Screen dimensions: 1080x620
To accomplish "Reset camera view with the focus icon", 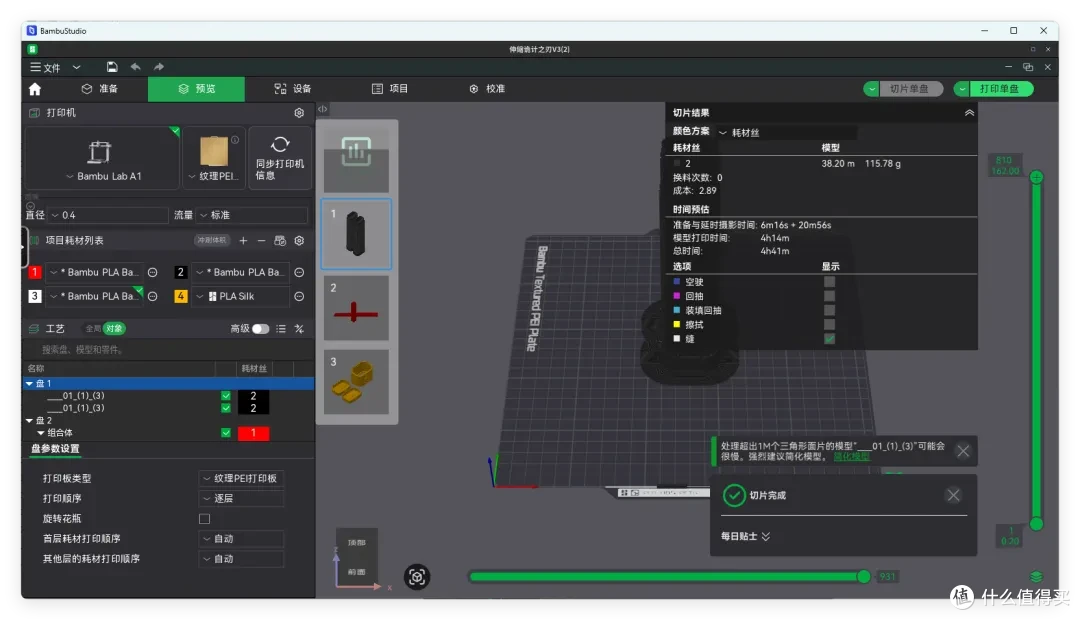I will (417, 577).
